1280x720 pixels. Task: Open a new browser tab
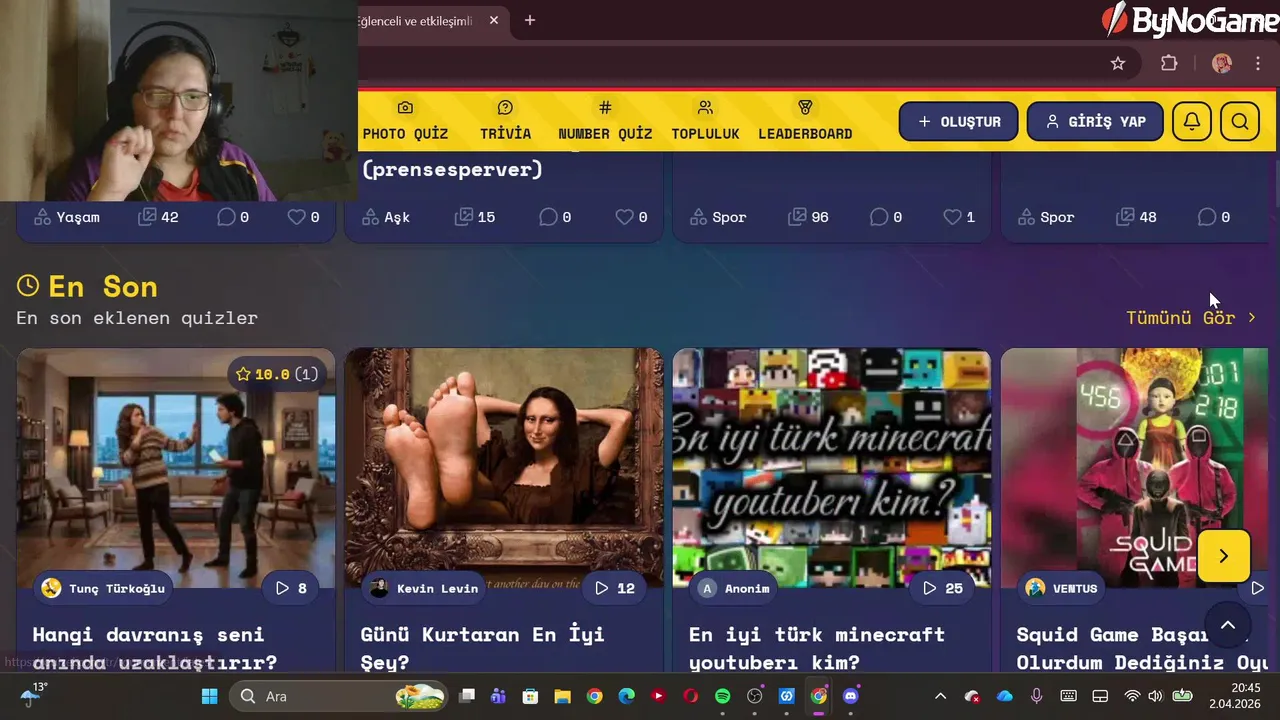coord(530,20)
